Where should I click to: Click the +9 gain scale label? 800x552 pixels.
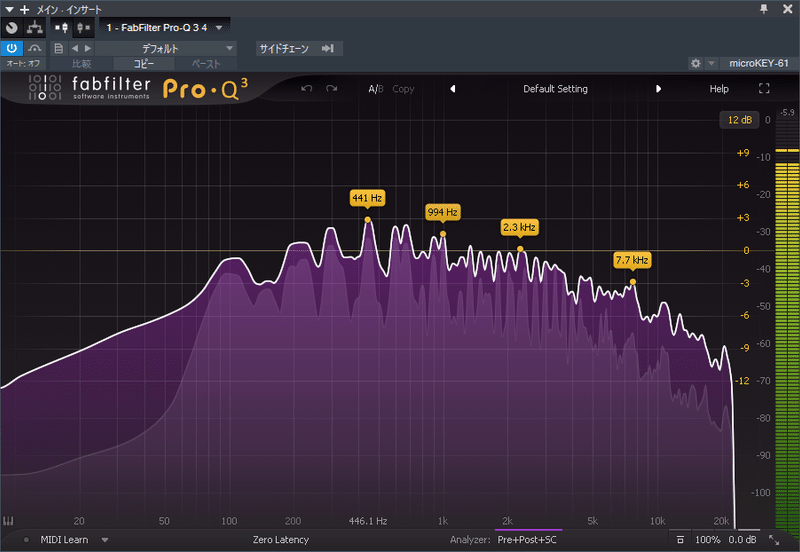pos(743,153)
